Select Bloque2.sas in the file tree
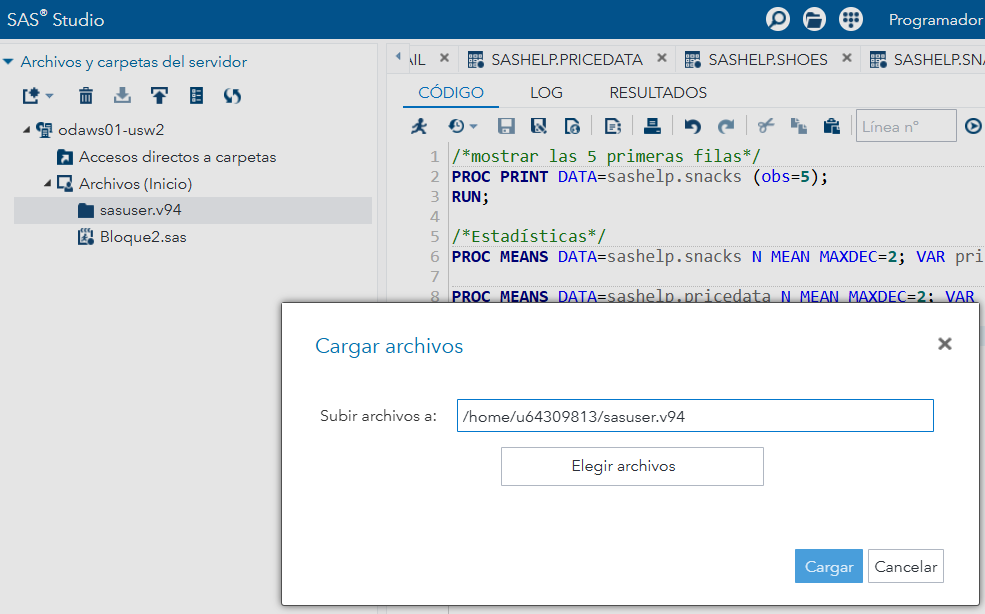Image resolution: width=985 pixels, height=614 pixels. coord(142,237)
